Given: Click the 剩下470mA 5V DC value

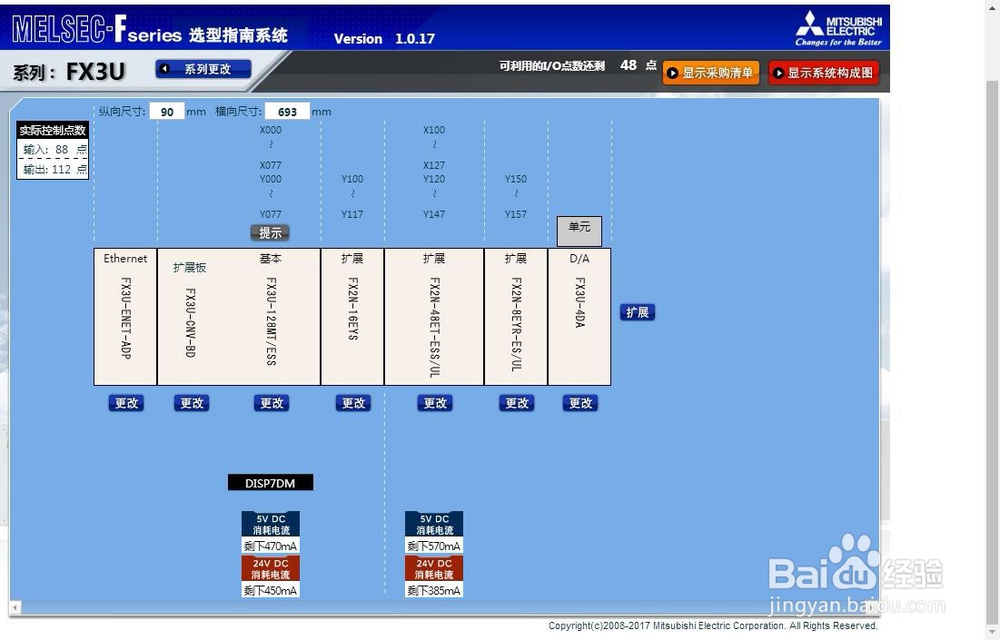Looking at the screenshot, I should pyautogui.click(x=270, y=546).
